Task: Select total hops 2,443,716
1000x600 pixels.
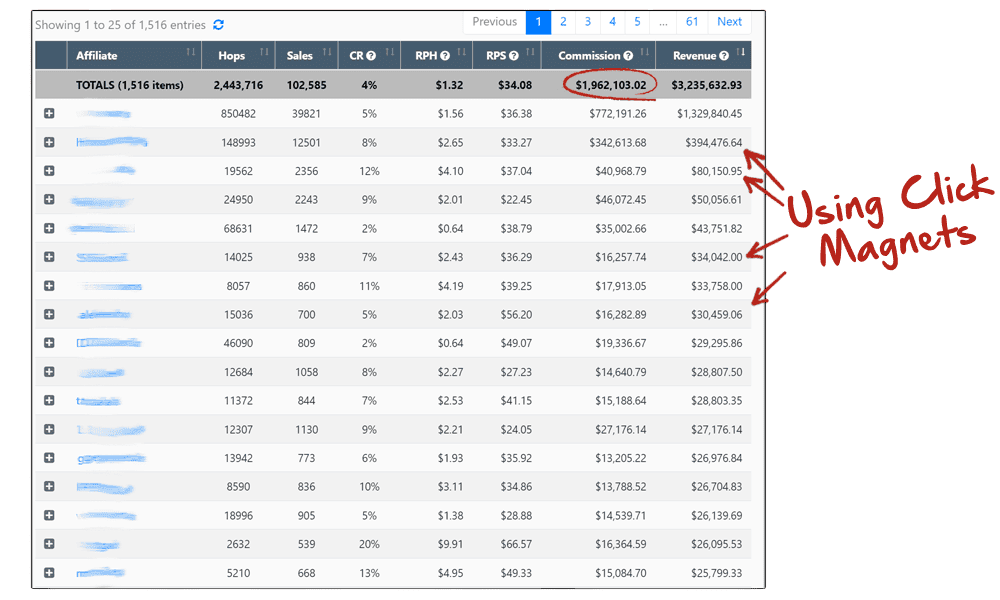Action: coord(238,85)
